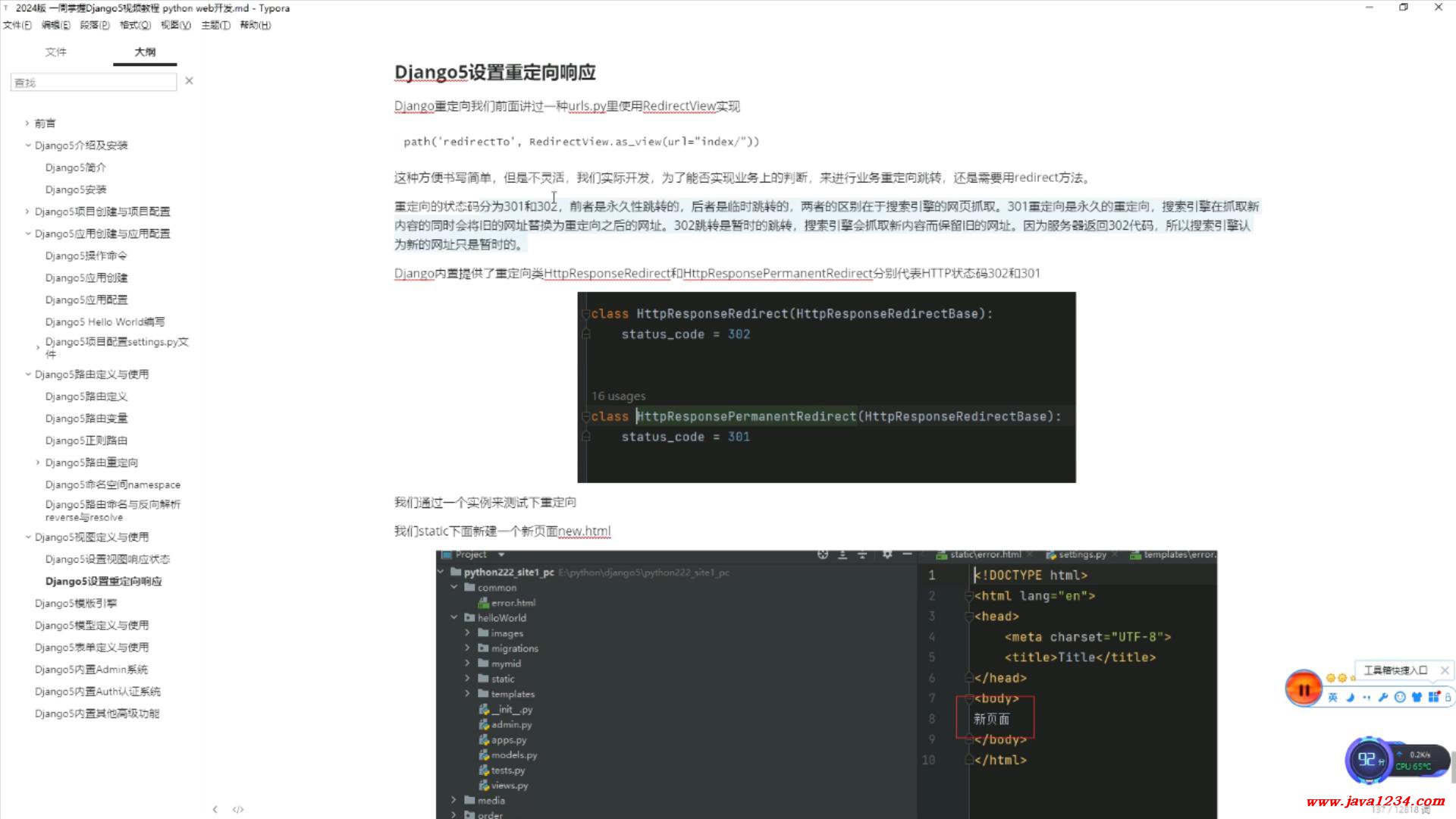Click the orange pause recording button
This screenshot has height=819, width=1456.
pos(1303,689)
